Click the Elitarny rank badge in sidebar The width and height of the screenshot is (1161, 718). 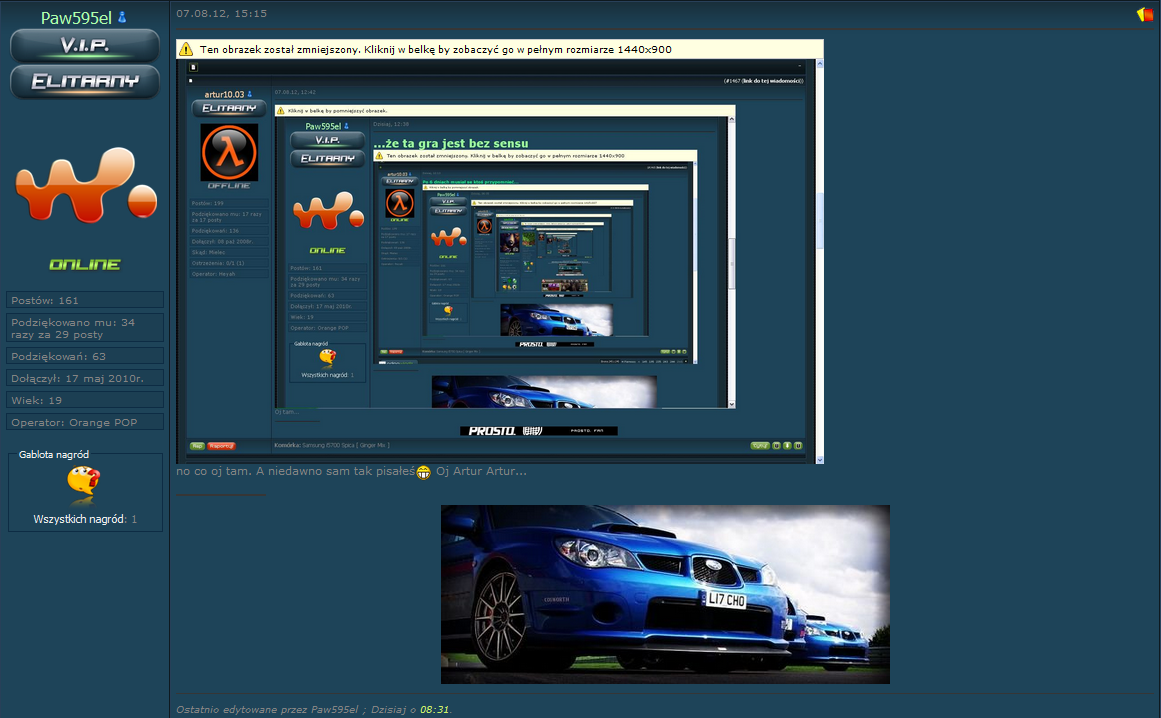click(x=85, y=82)
